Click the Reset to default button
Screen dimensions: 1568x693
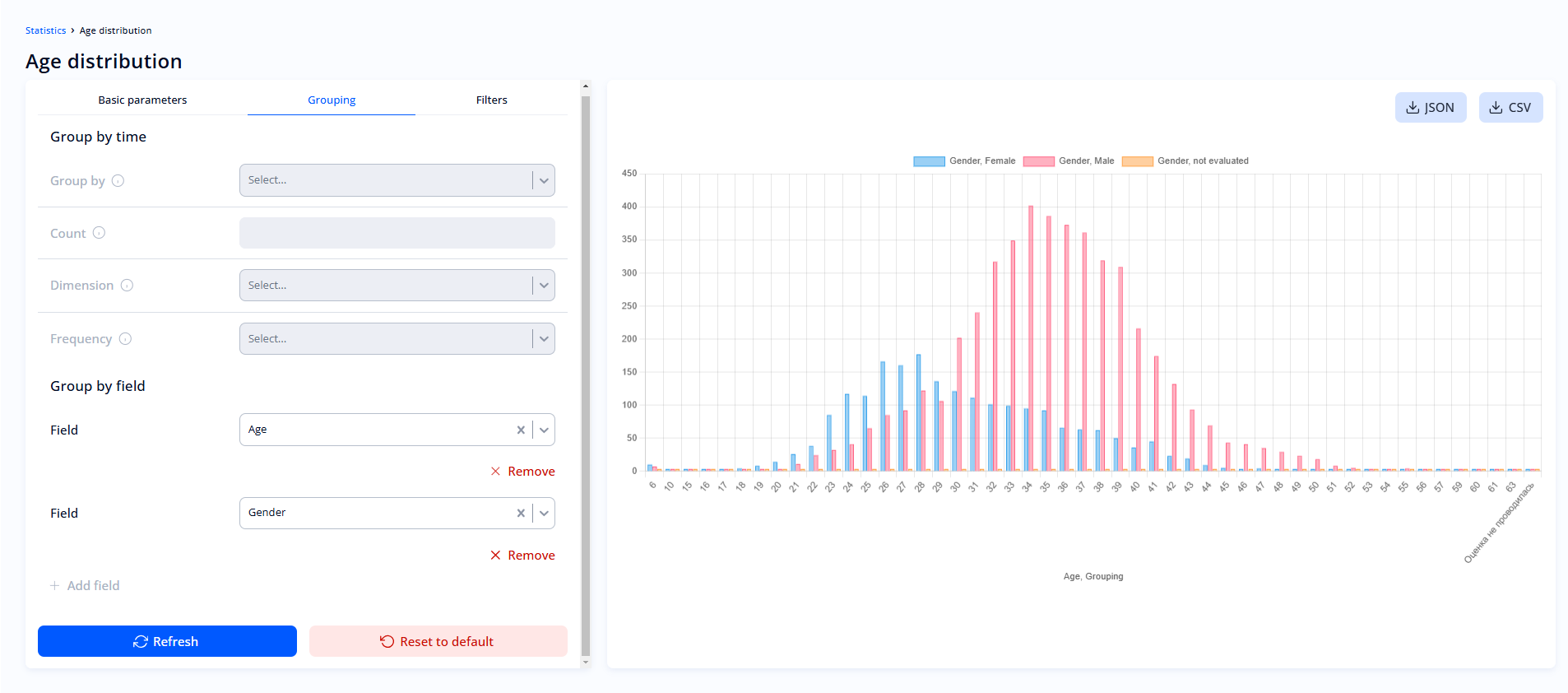[x=438, y=641]
